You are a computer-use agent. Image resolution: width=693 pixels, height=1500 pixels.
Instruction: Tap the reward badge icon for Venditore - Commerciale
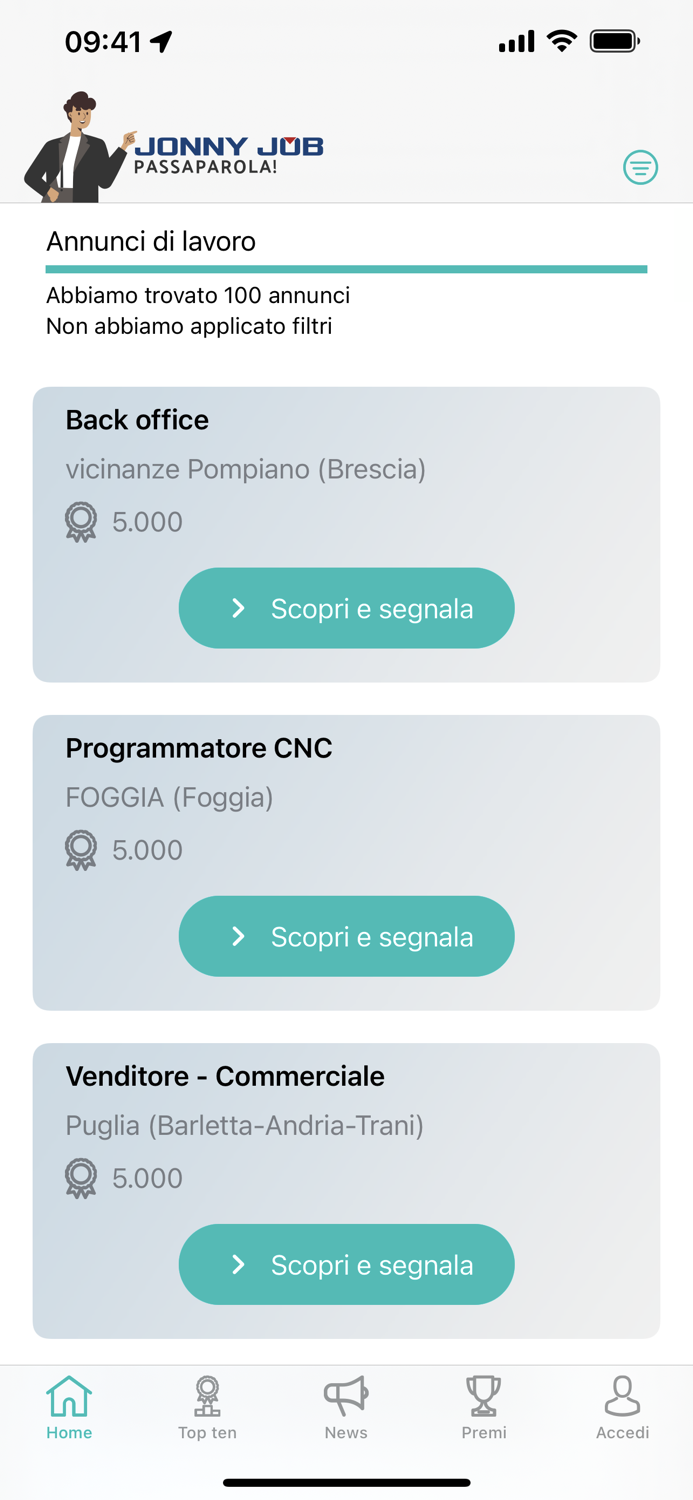point(81,1178)
